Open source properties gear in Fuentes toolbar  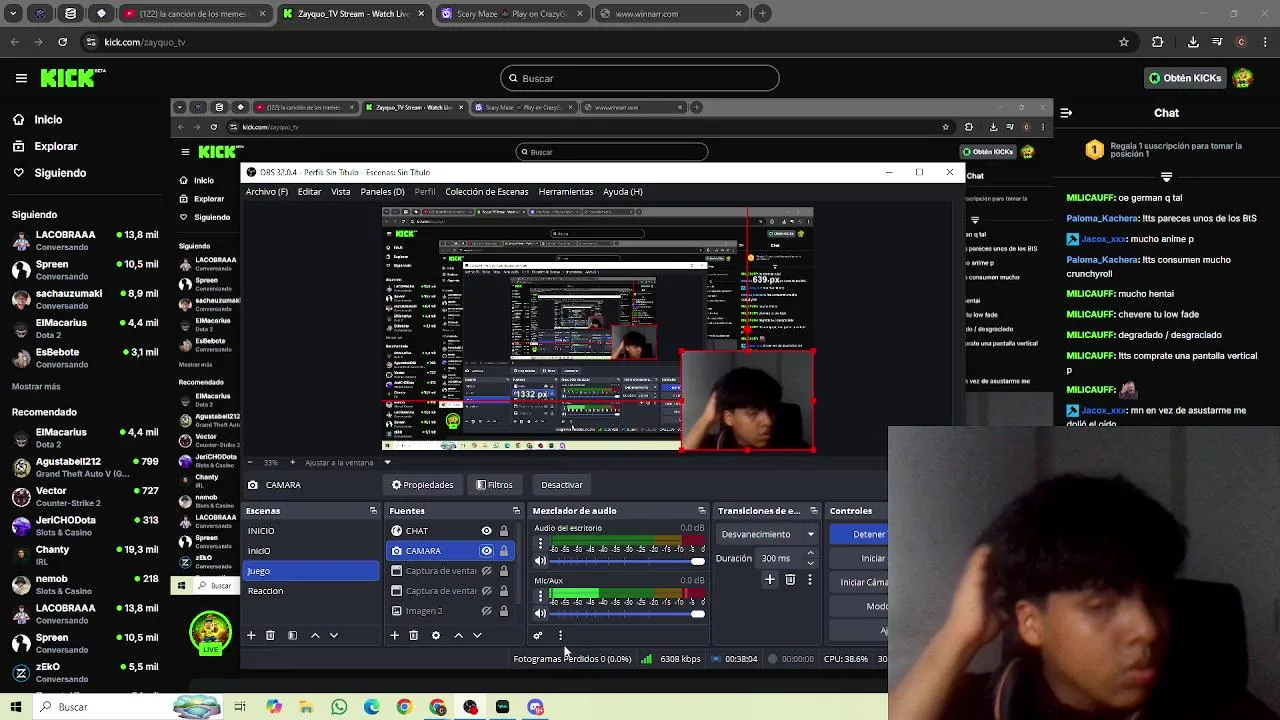(435, 635)
